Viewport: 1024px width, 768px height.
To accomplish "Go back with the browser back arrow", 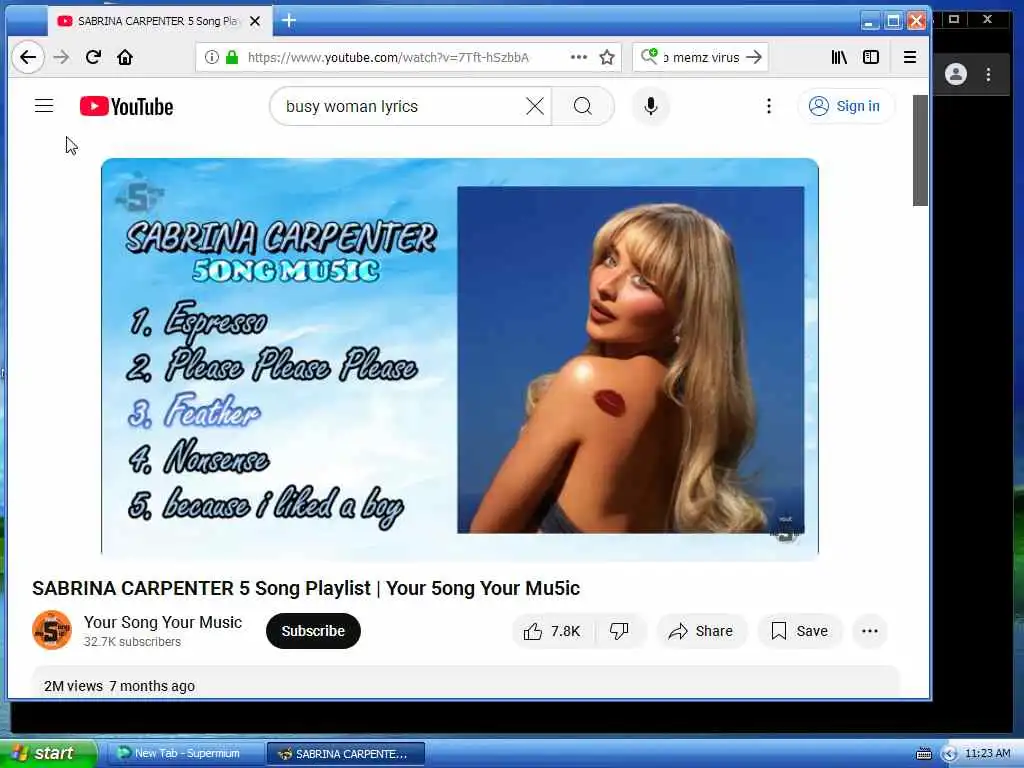I will click(28, 57).
